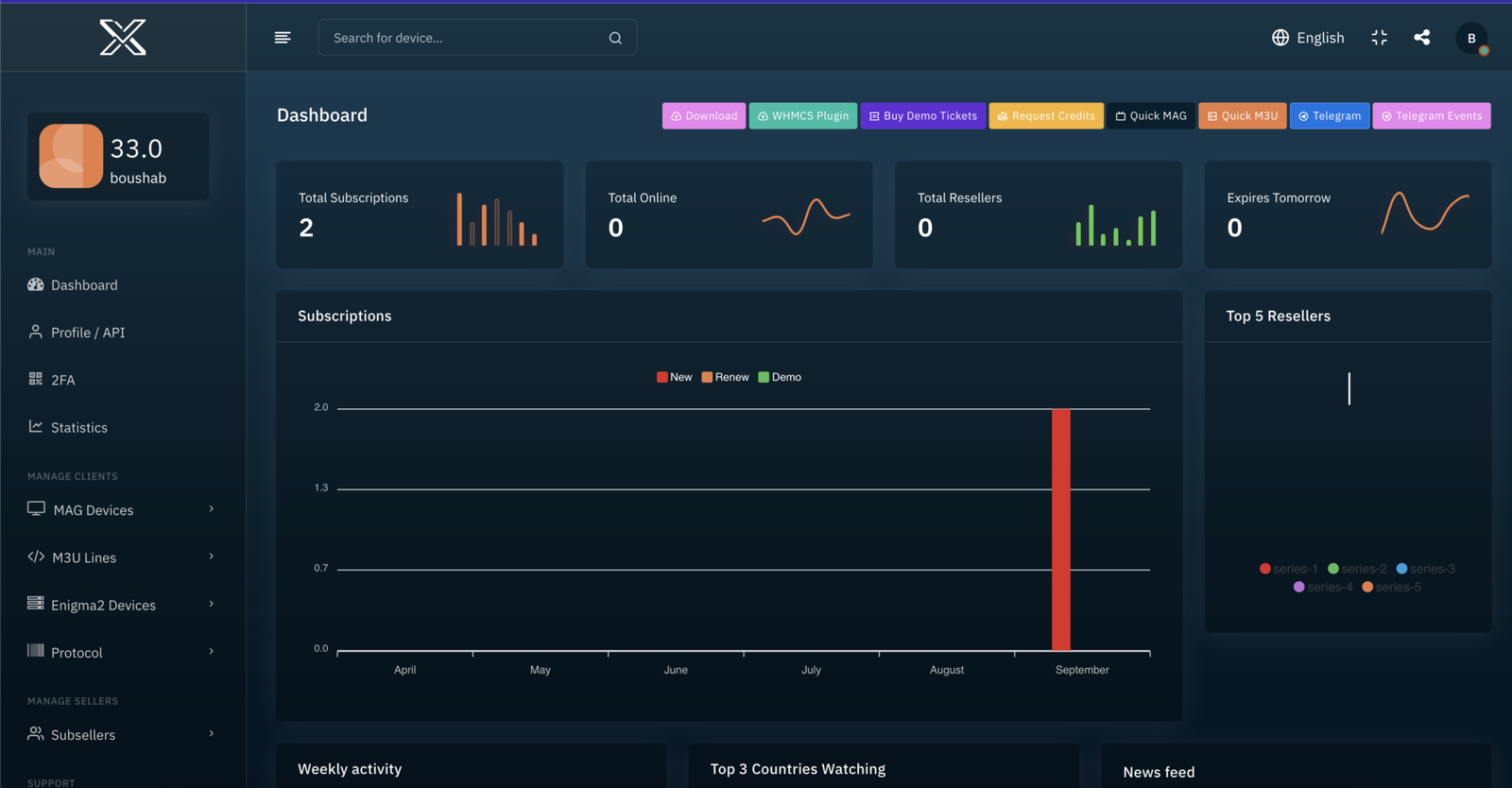Click the red September bar in the chart
This screenshot has width=1512, height=788.
click(x=1061, y=529)
